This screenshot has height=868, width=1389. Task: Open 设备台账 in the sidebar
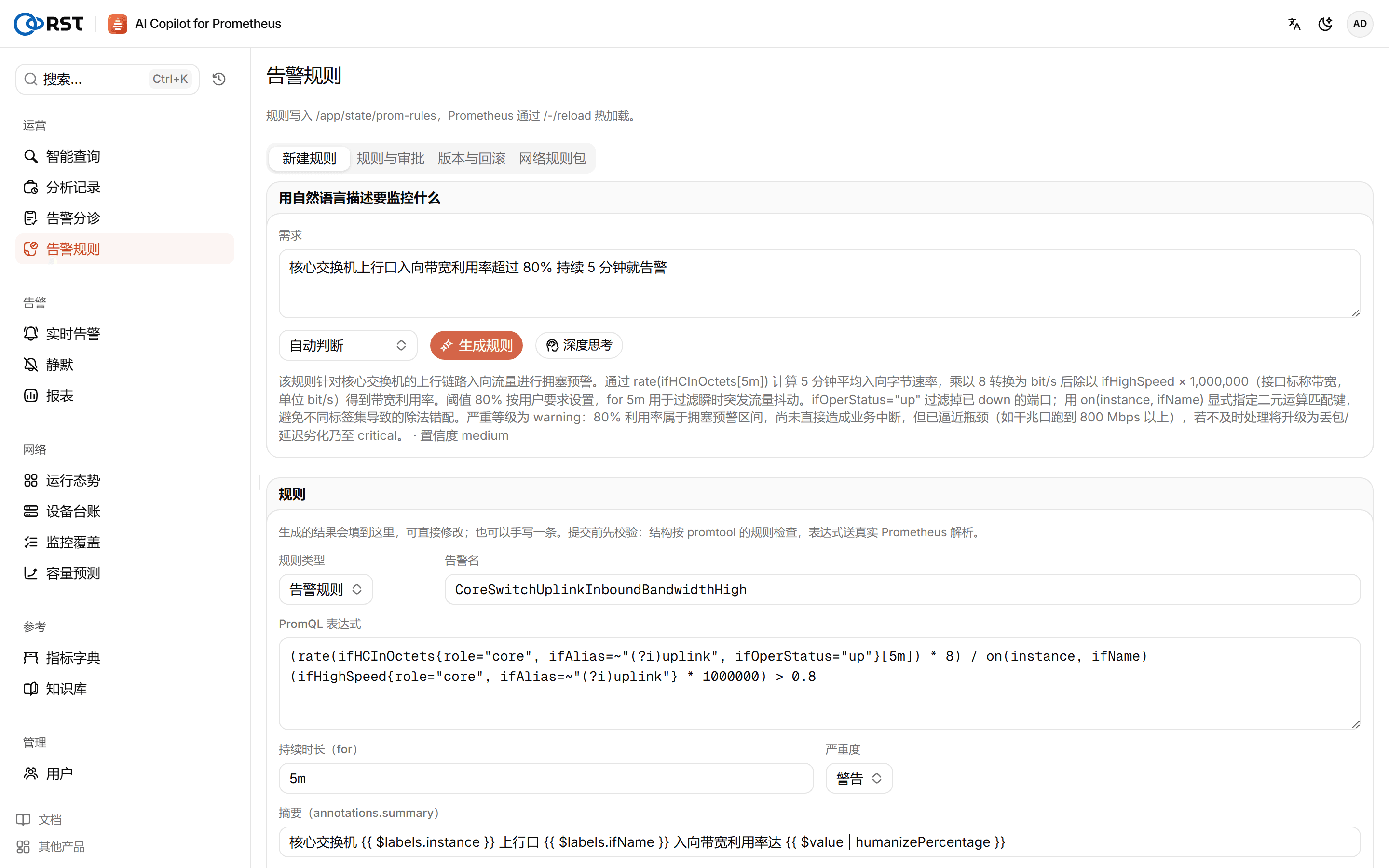click(x=124, y=511)
